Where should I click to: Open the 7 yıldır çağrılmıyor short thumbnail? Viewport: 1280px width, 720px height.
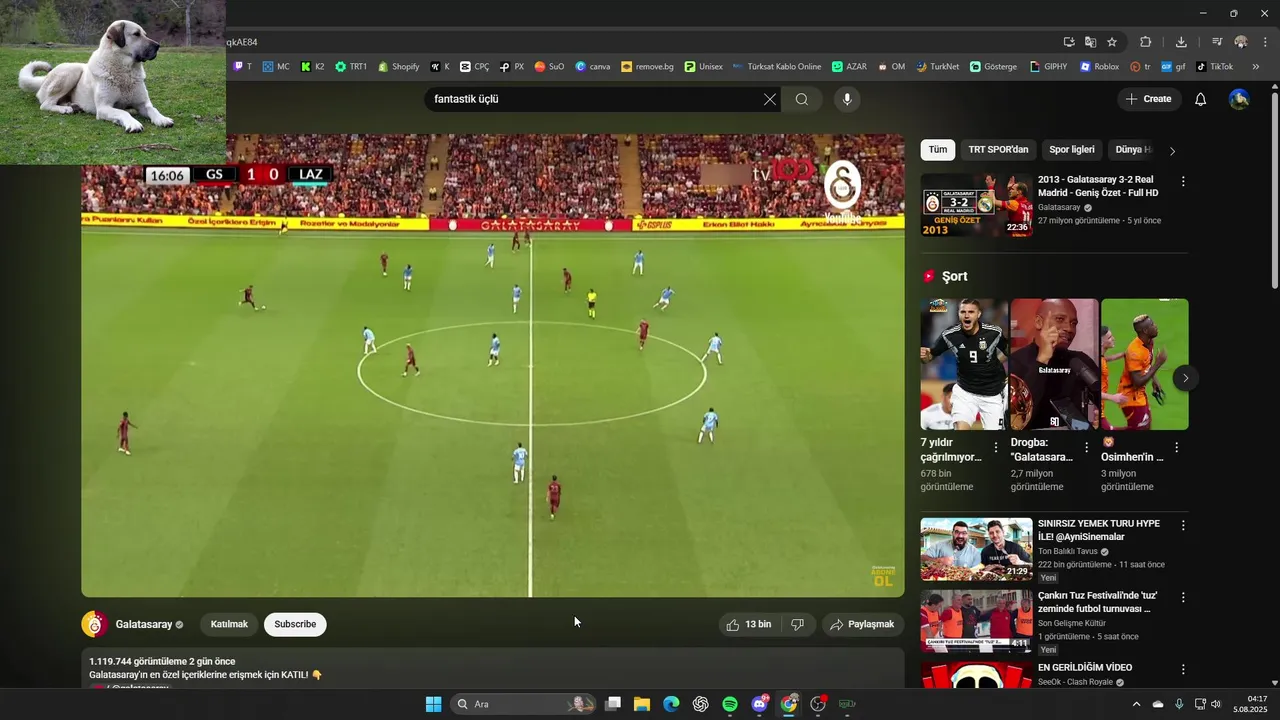pos(964,364)
